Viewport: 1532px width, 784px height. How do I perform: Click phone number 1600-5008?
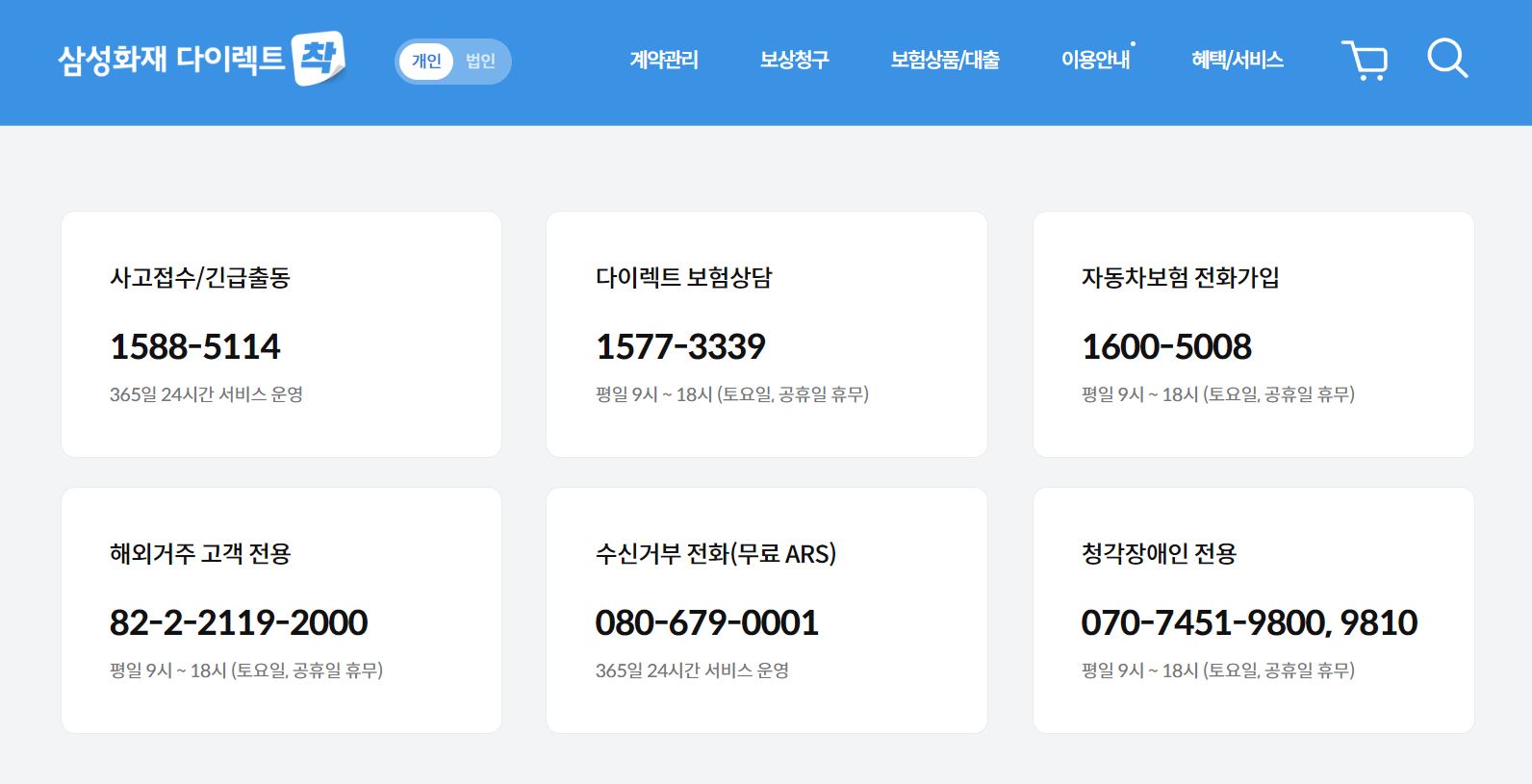1167,346
